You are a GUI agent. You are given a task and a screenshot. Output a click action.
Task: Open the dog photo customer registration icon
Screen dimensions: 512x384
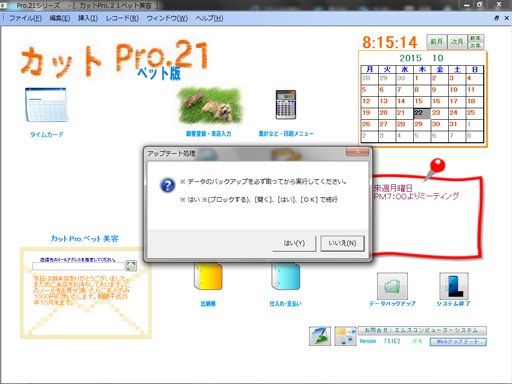[x=210, y=106]
